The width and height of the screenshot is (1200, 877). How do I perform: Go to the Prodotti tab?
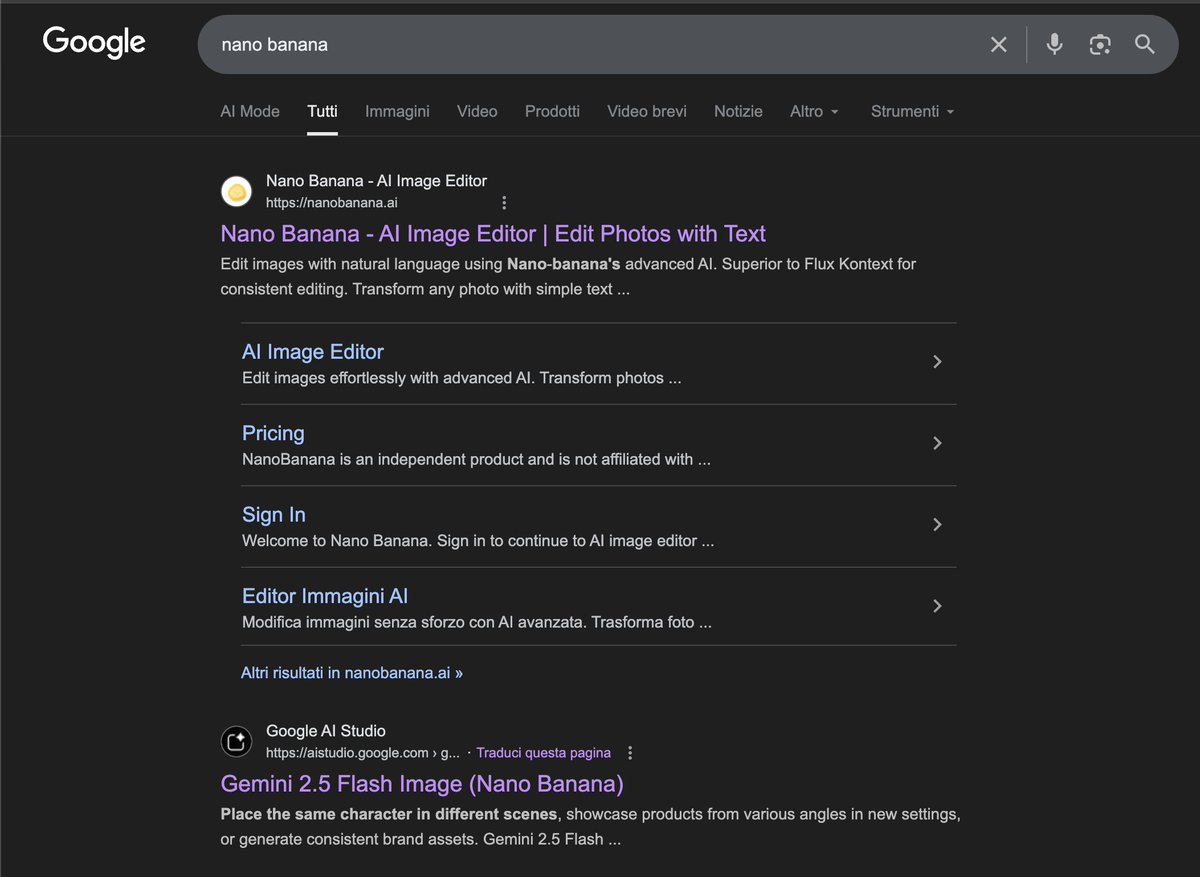pyautogui.click(x=552, y=112)
